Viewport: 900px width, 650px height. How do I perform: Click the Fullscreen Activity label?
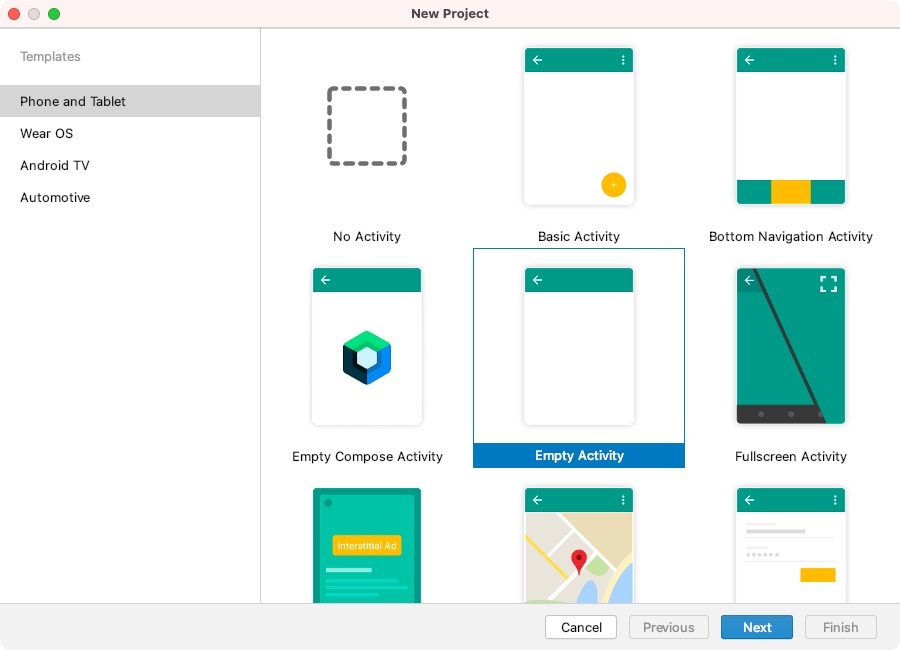[x=790, y=456]
